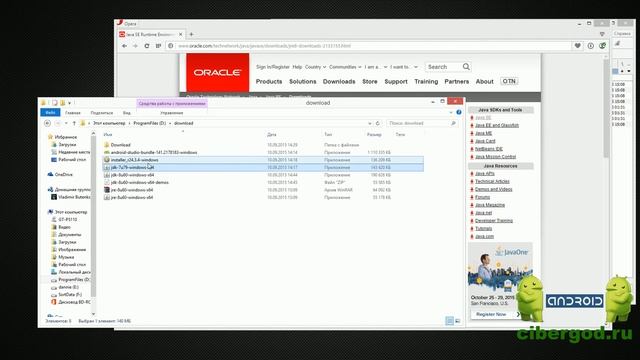Viewport: 640px width, 360px height.
Task: Open the Downloads menu on Oracle
Action: 339,82
